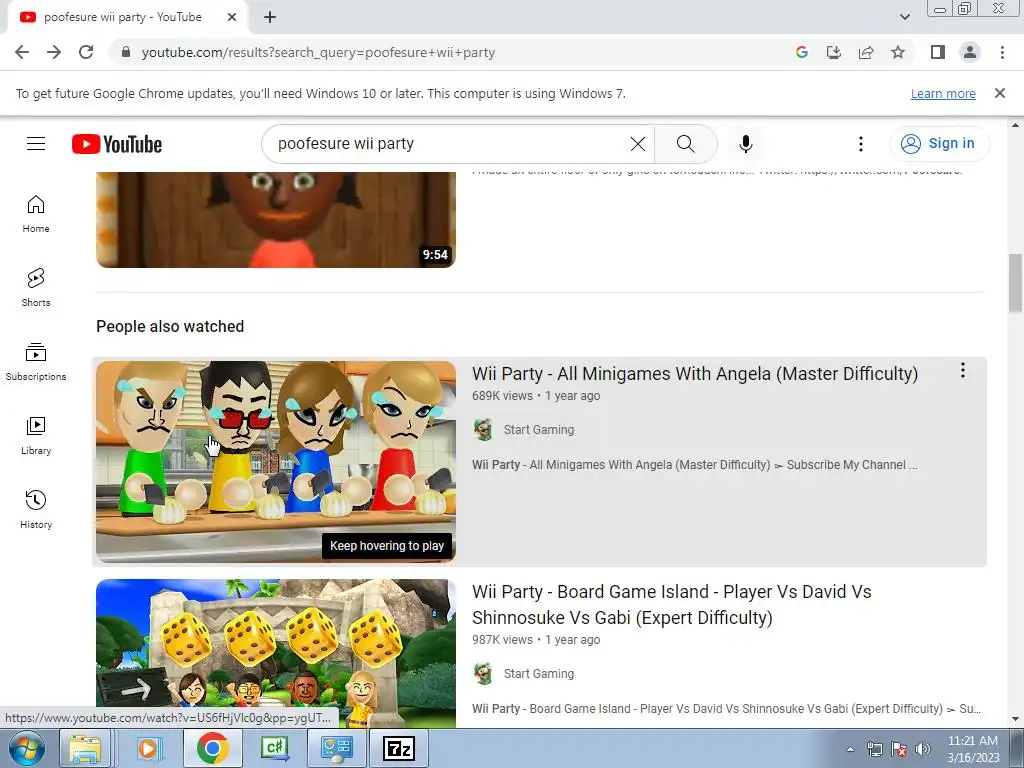
Task: Click the People also watched heading
Action: 170,327
